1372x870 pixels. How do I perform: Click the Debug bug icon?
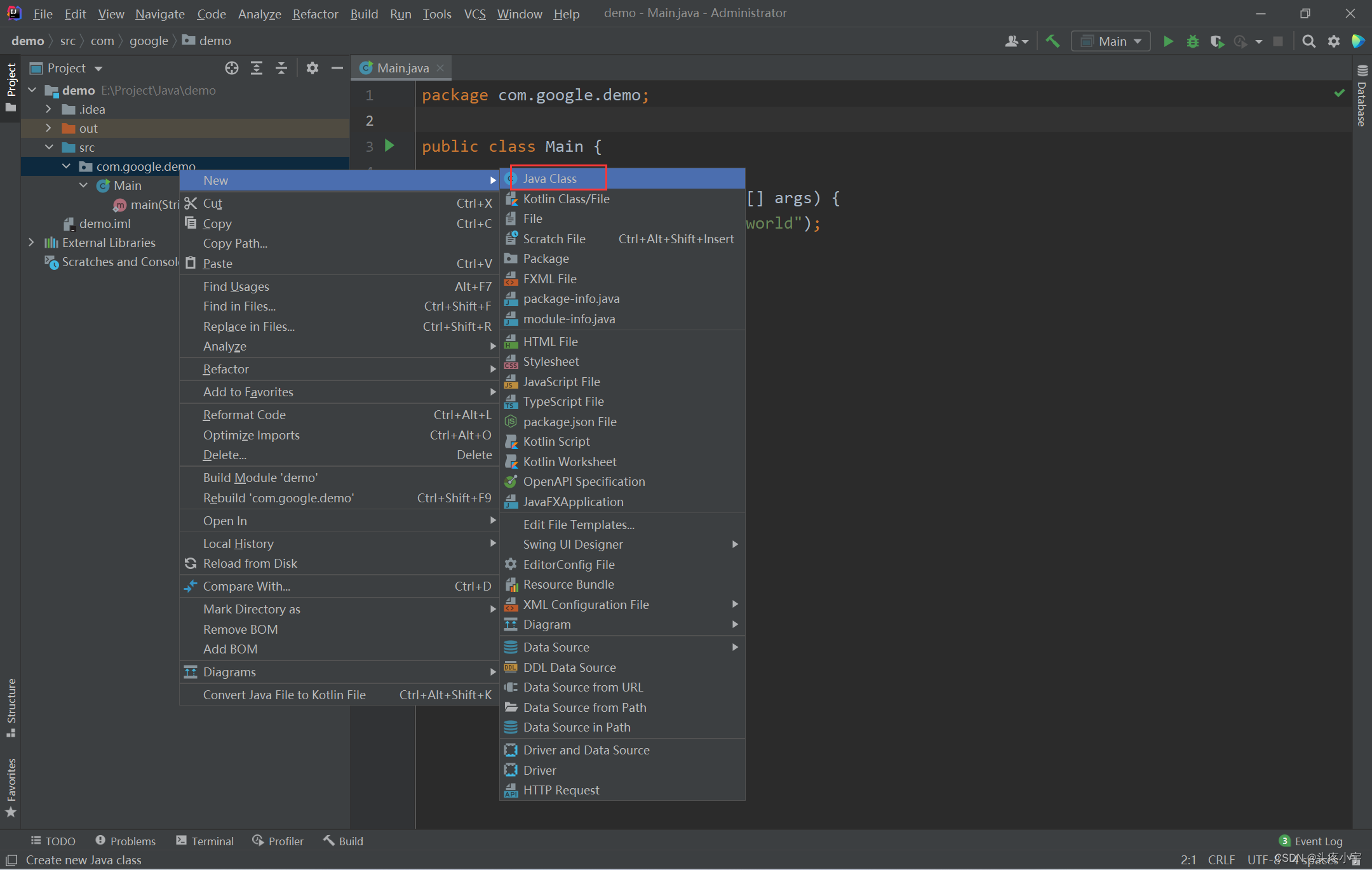click(1192, 41)
